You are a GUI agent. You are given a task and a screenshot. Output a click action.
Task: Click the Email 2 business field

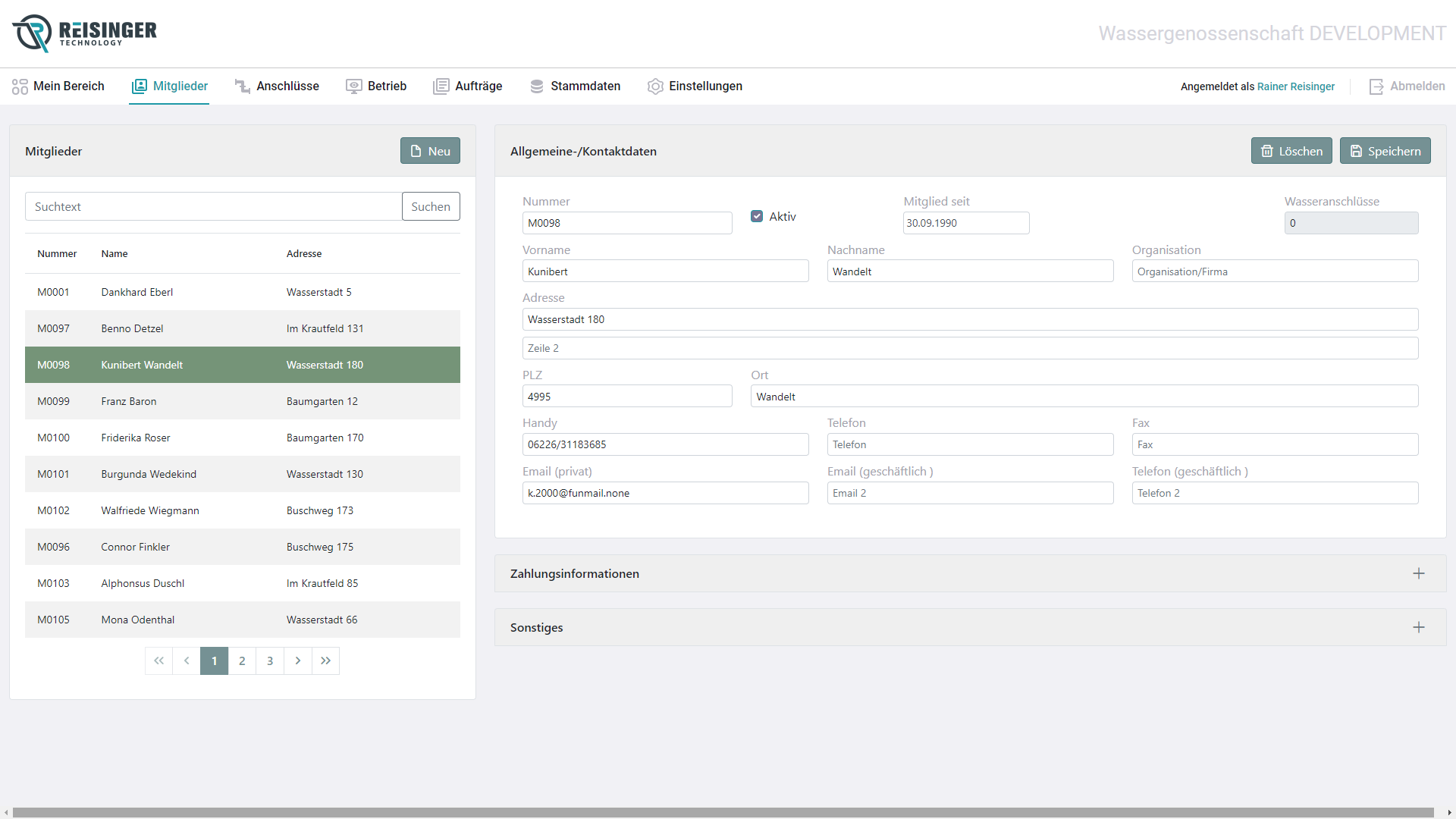click(x=970, y=493)
